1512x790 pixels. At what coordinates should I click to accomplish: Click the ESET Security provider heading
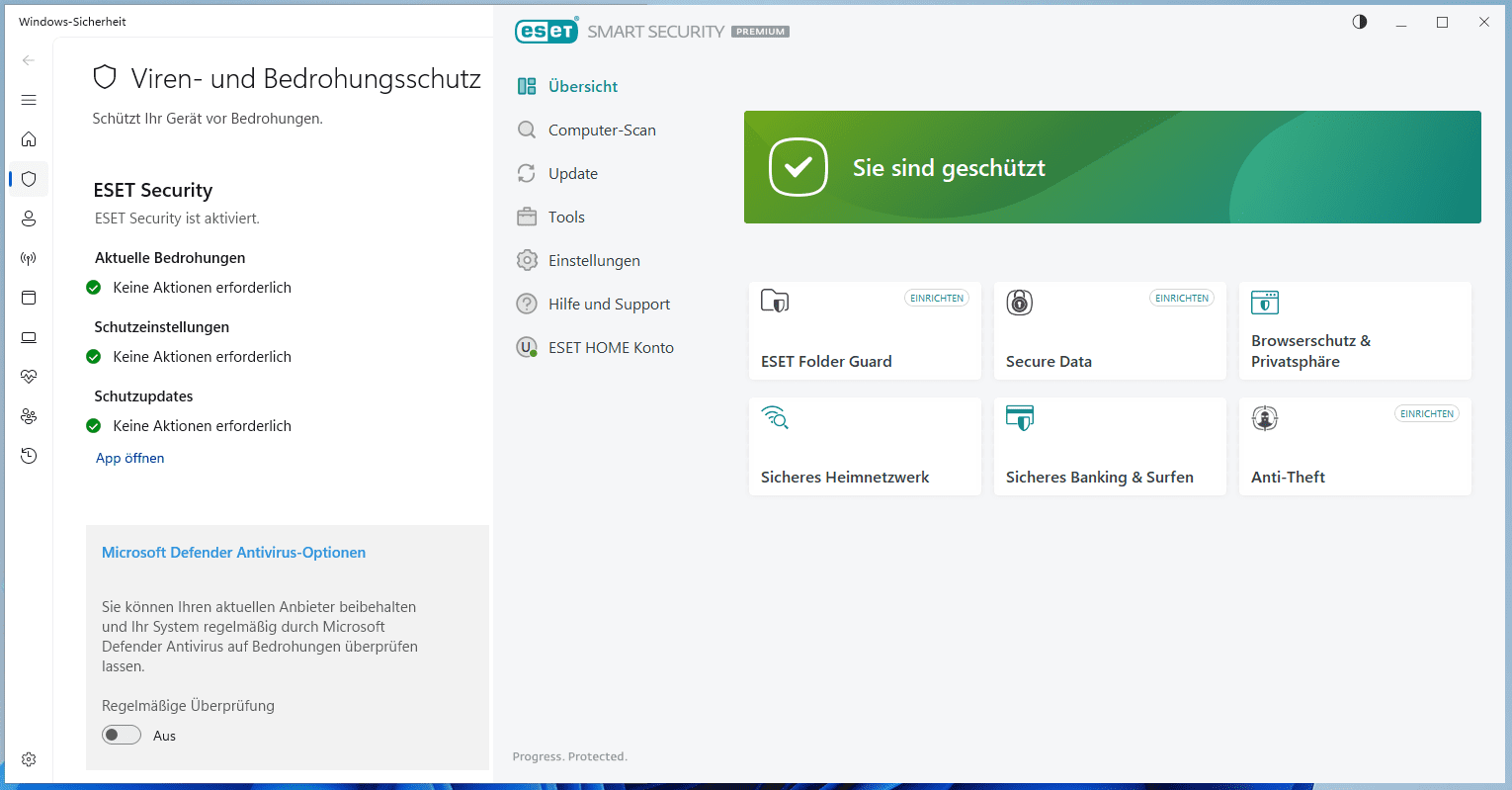153,190
